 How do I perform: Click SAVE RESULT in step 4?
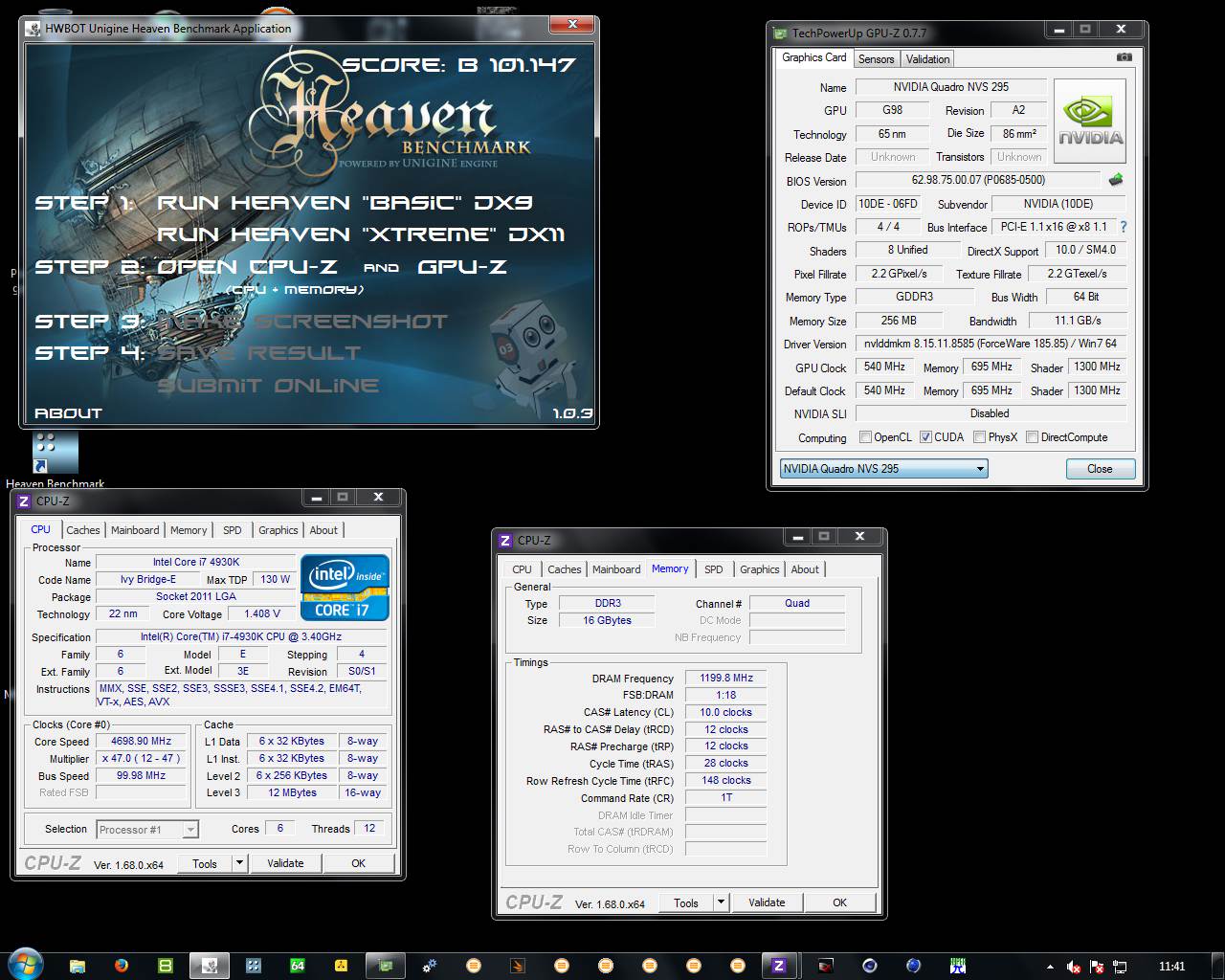[259, 353]
